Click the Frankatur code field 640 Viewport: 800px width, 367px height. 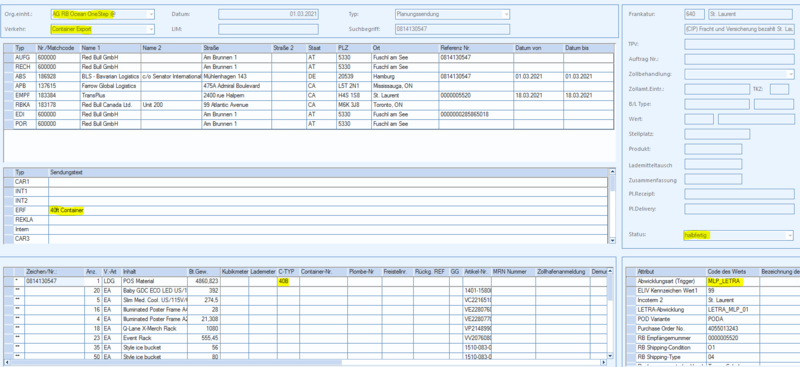tap(694, 14)
